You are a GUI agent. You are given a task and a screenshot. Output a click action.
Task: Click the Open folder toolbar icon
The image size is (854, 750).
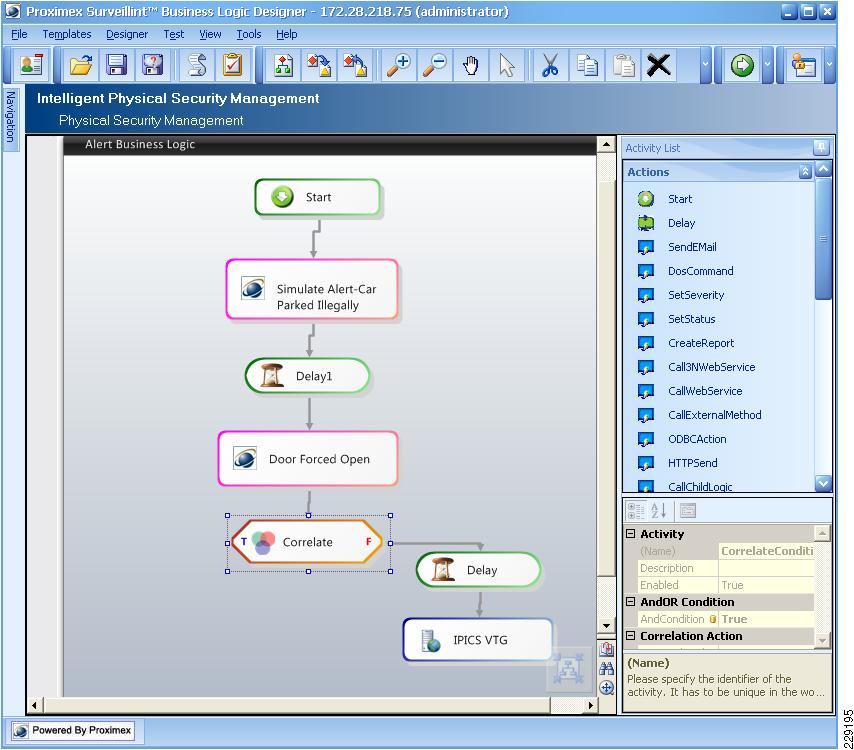coord(81,65)
